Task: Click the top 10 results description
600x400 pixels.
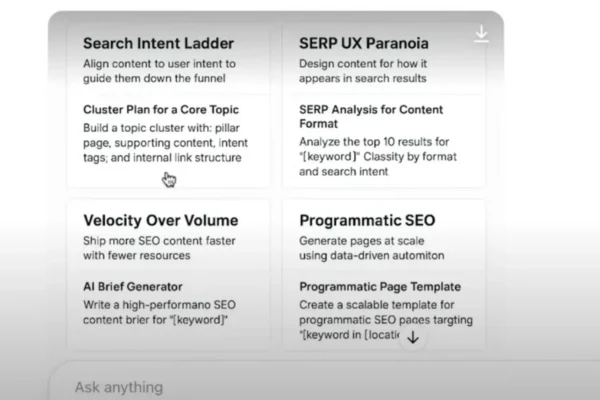Action: 378,157
